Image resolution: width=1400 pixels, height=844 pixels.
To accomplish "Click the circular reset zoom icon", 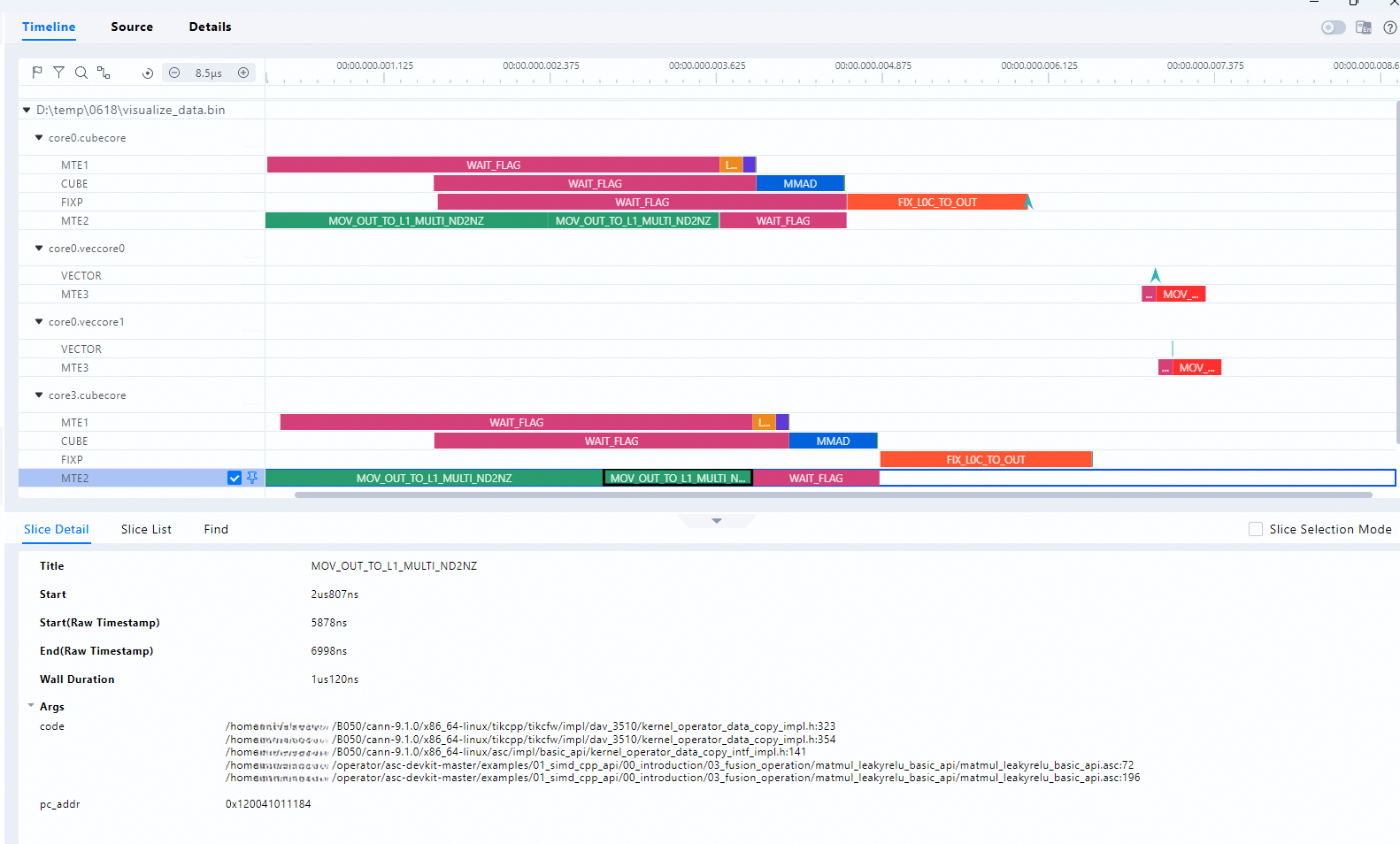I will [x=148, y=73].
